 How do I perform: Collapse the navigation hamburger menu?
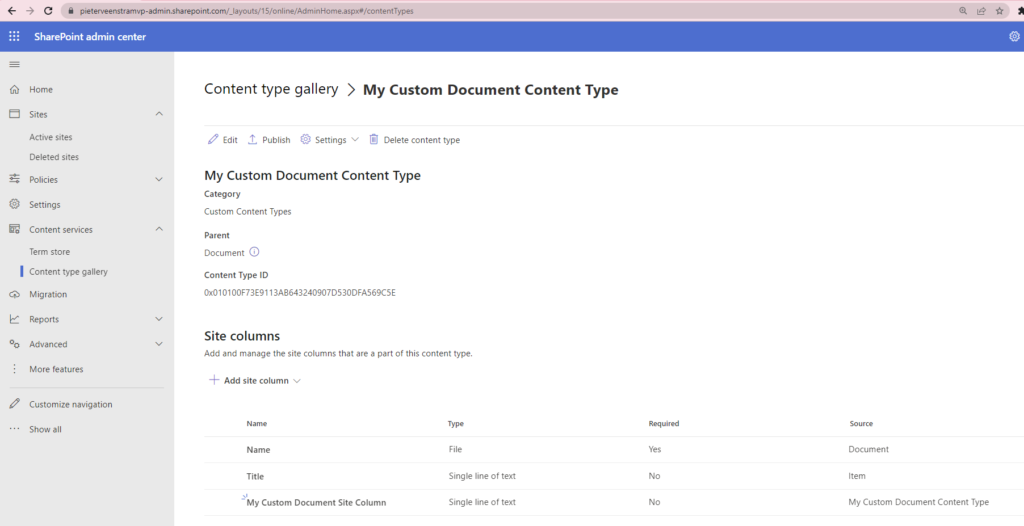14,64
